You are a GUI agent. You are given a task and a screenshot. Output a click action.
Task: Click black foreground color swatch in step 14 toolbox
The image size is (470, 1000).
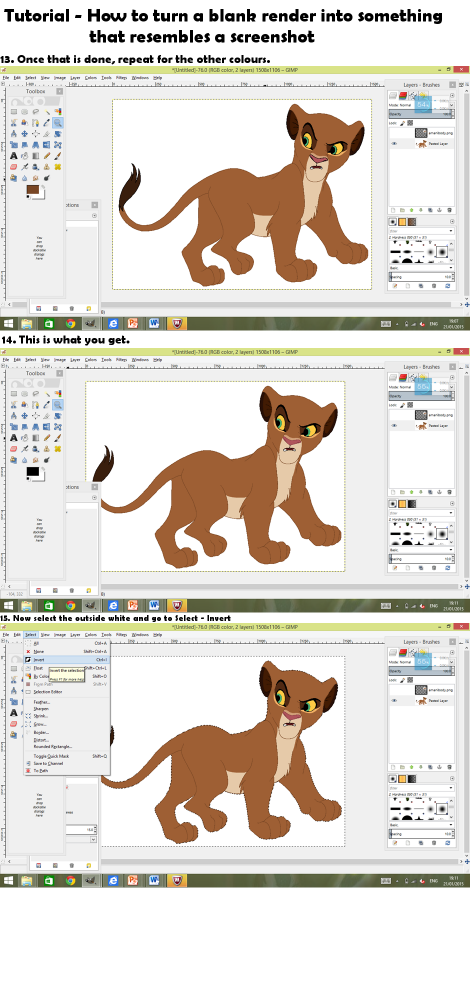(x=32, y=472)
